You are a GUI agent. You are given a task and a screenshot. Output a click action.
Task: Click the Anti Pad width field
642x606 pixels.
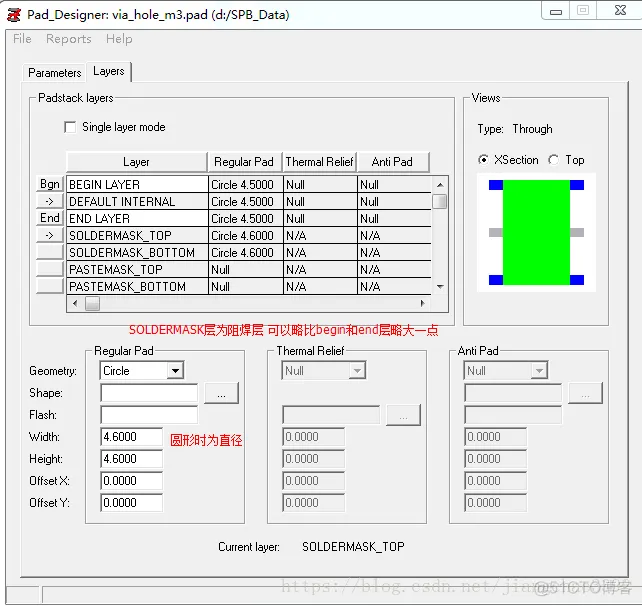point(495,437)
